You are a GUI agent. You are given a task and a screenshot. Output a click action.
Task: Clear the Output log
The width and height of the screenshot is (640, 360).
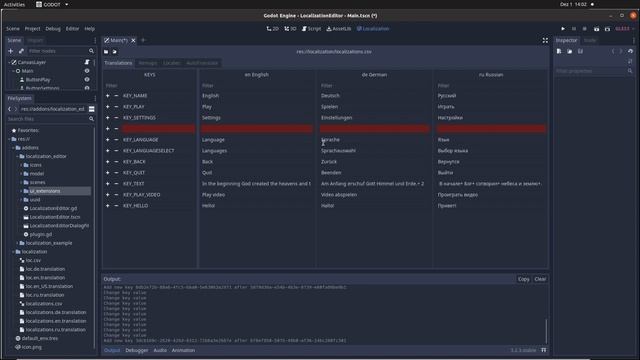tap(540, 279)
